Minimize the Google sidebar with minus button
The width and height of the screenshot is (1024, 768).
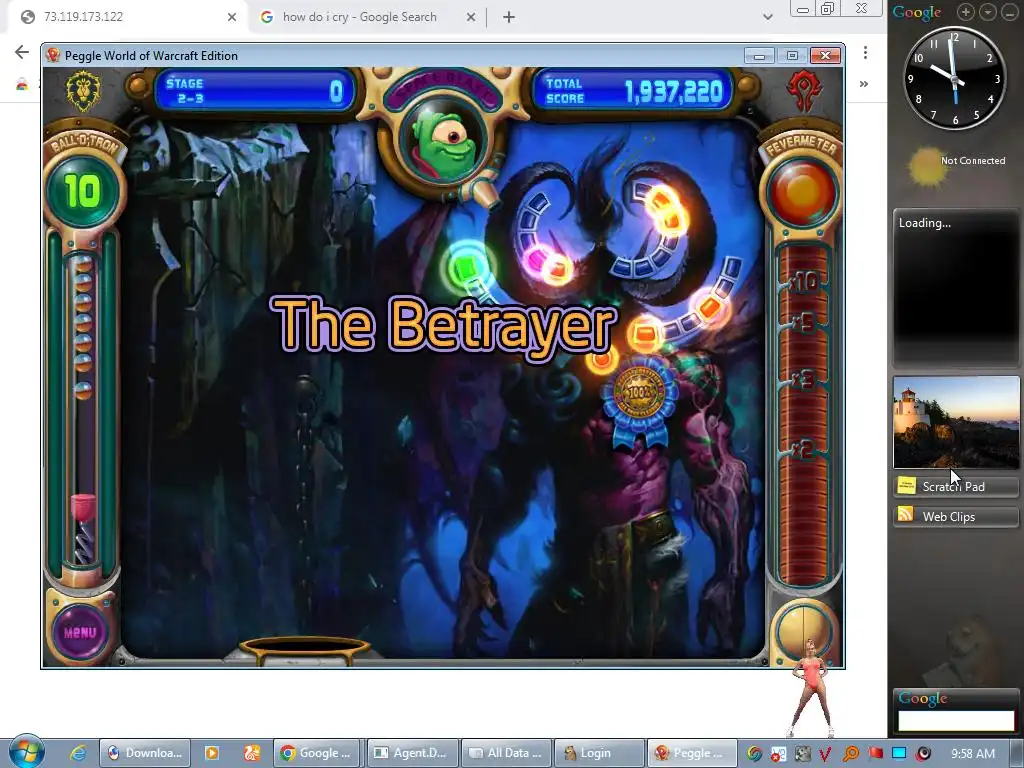tap(1009, 12)
